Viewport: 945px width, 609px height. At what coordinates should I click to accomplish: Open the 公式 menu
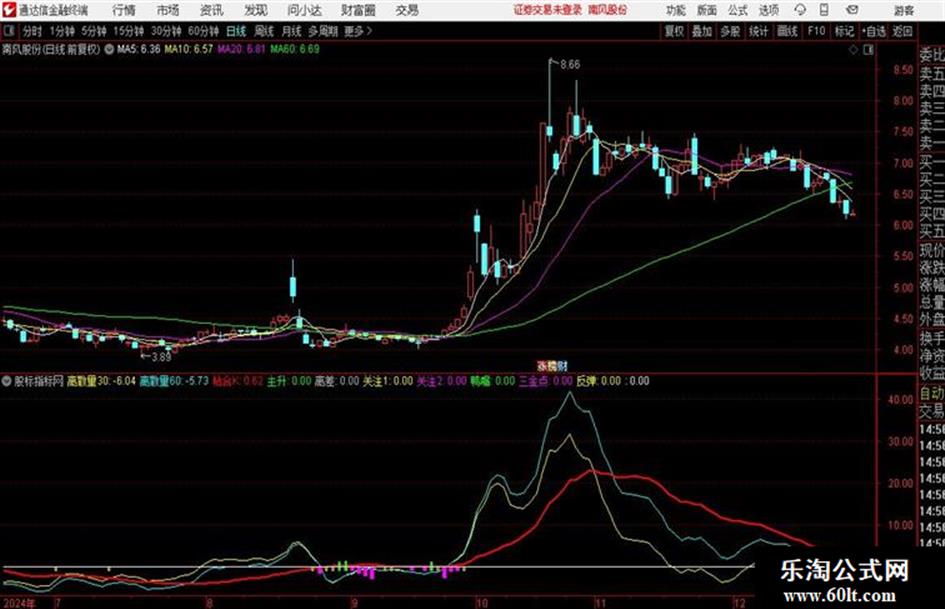738,10
